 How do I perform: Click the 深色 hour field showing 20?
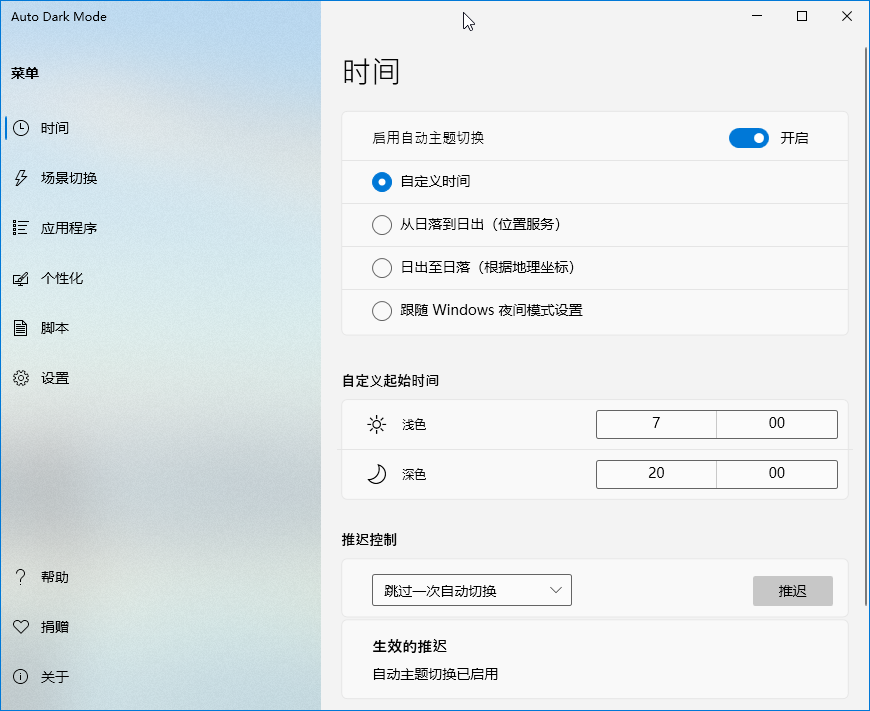(x=656, y=474)
